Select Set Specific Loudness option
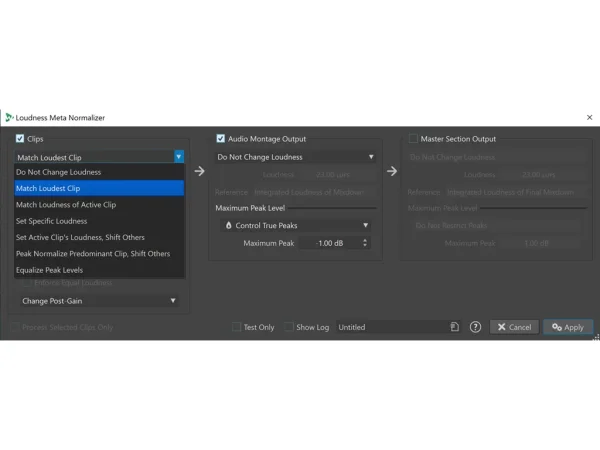600x450 pixels. (x=52, y=221)
